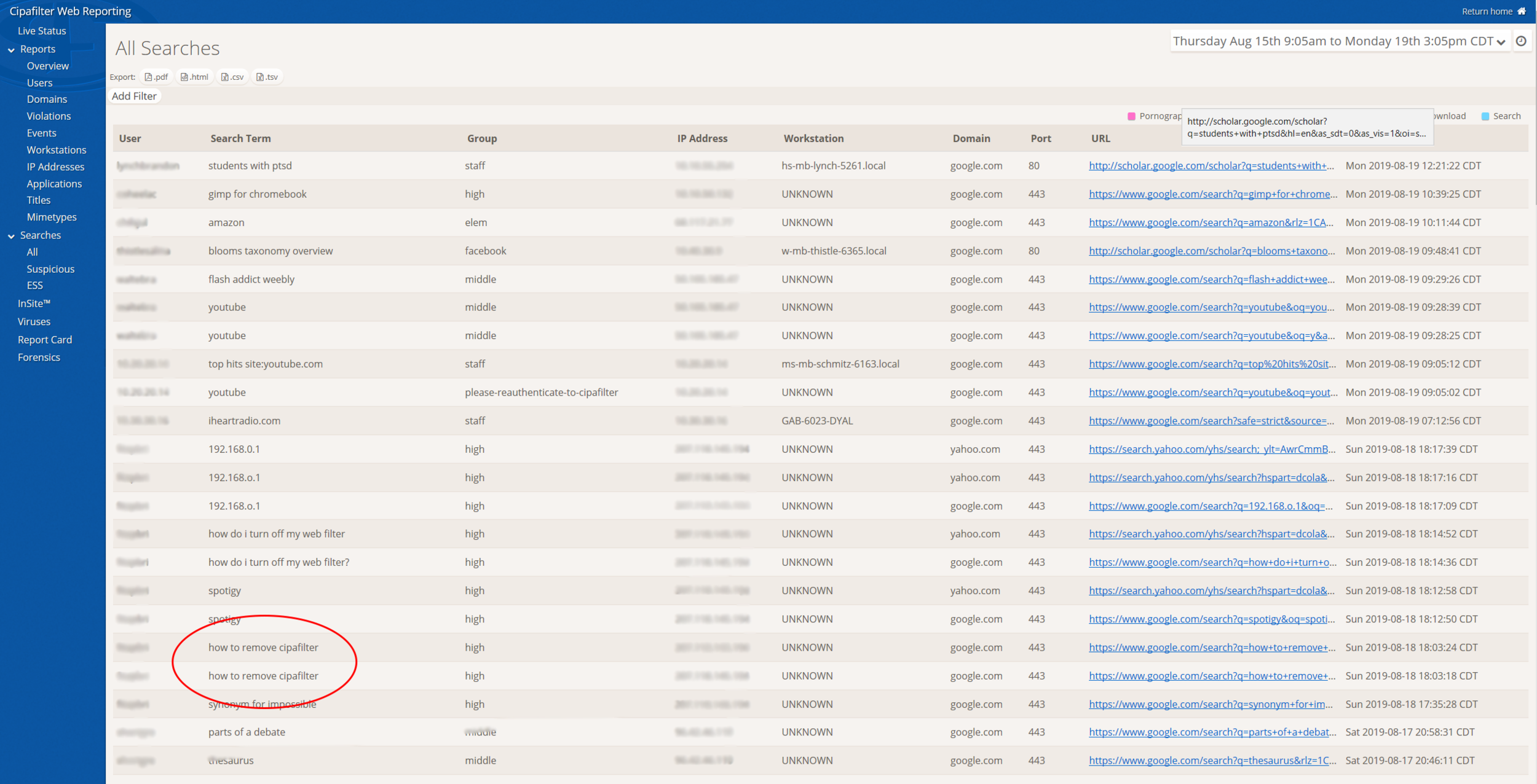This screenshot has width=1537, height=784.
Task: Export report as .pdf
Action: click(156, 77)
